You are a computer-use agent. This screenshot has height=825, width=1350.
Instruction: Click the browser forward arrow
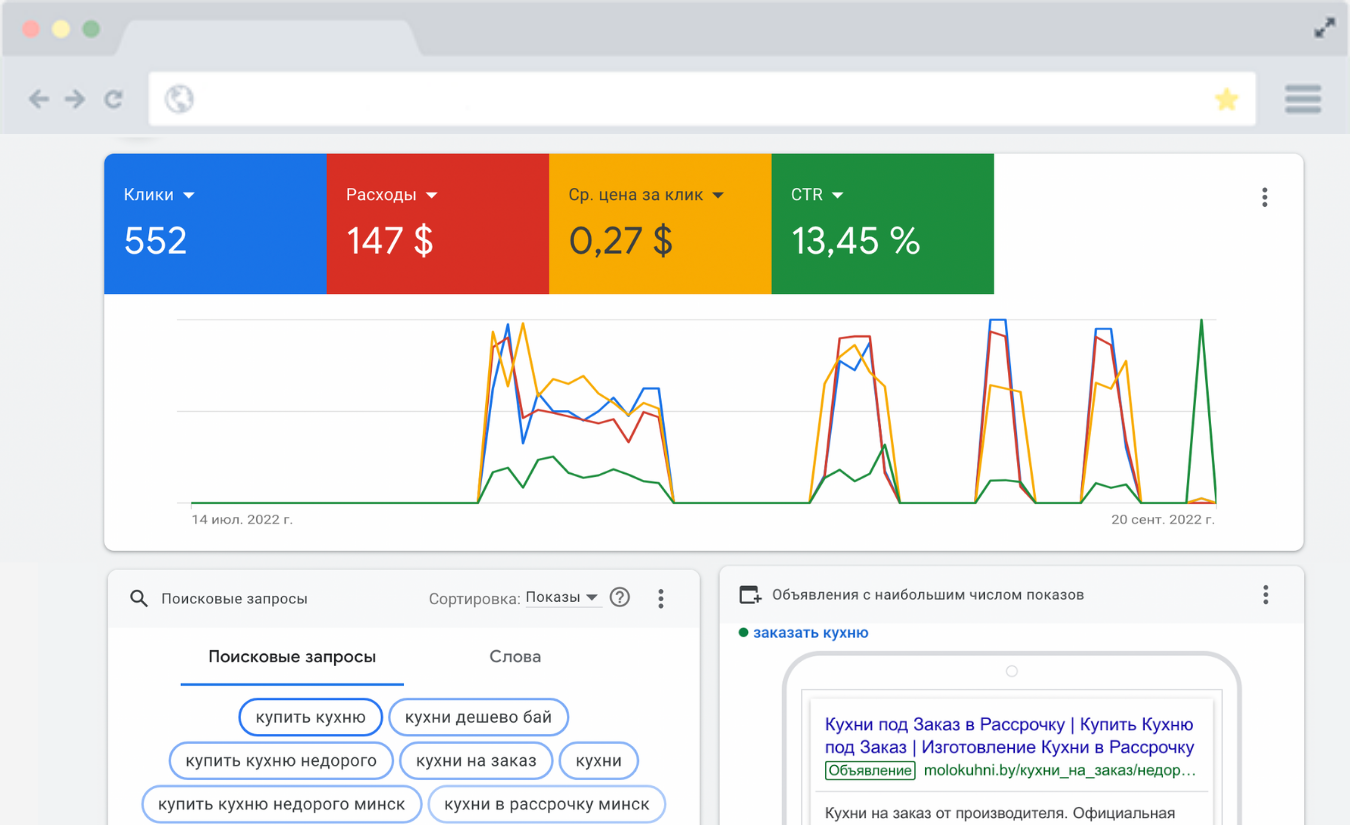point(75,99)
